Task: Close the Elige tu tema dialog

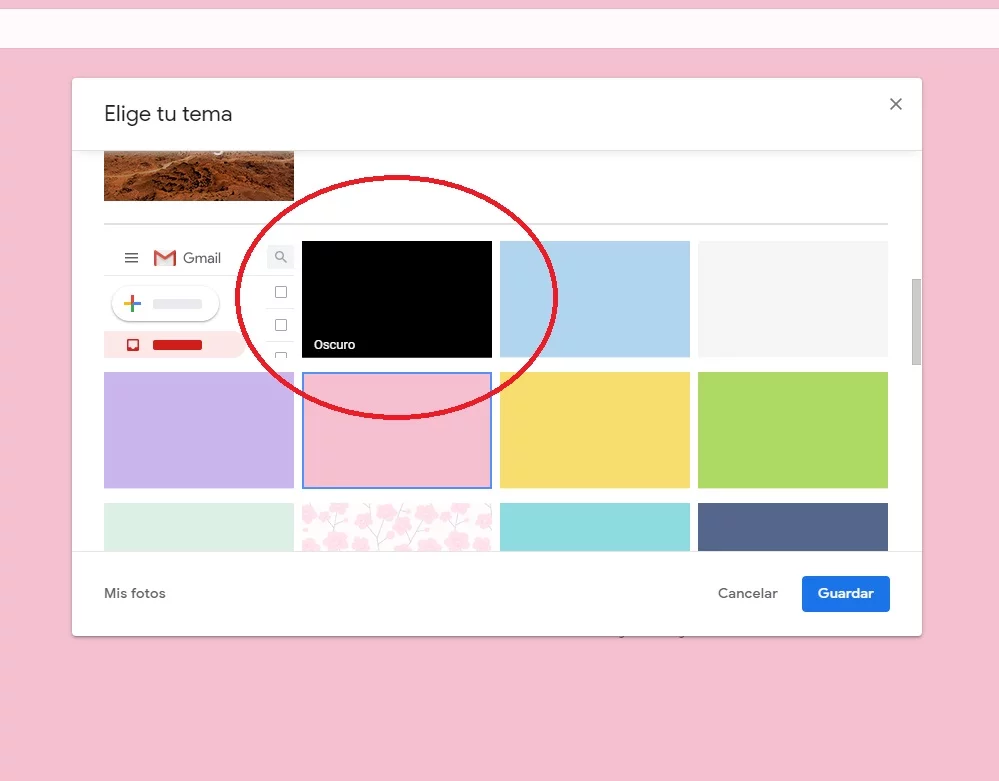Action: pos(895,104)
